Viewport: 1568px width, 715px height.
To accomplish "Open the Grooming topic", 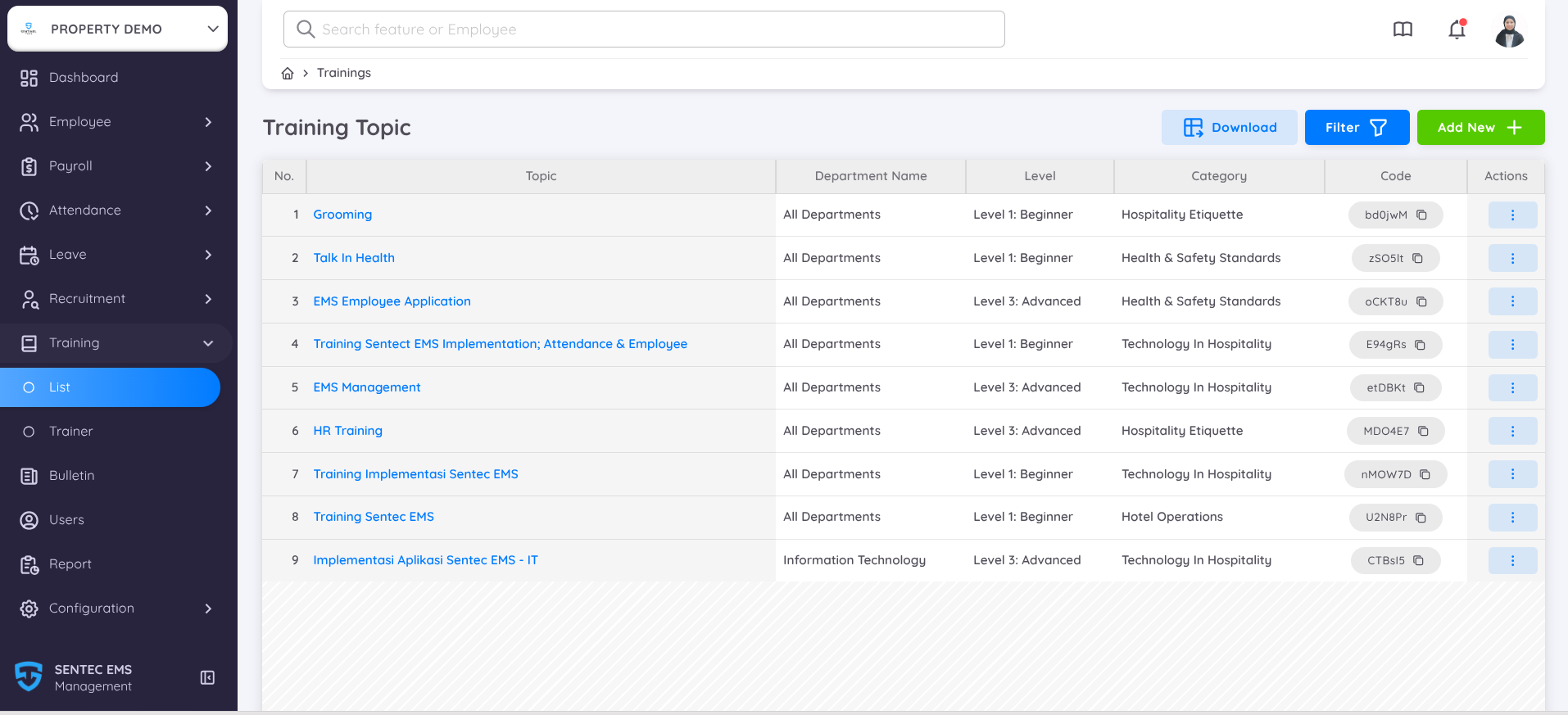I will (x=342, y=215).
